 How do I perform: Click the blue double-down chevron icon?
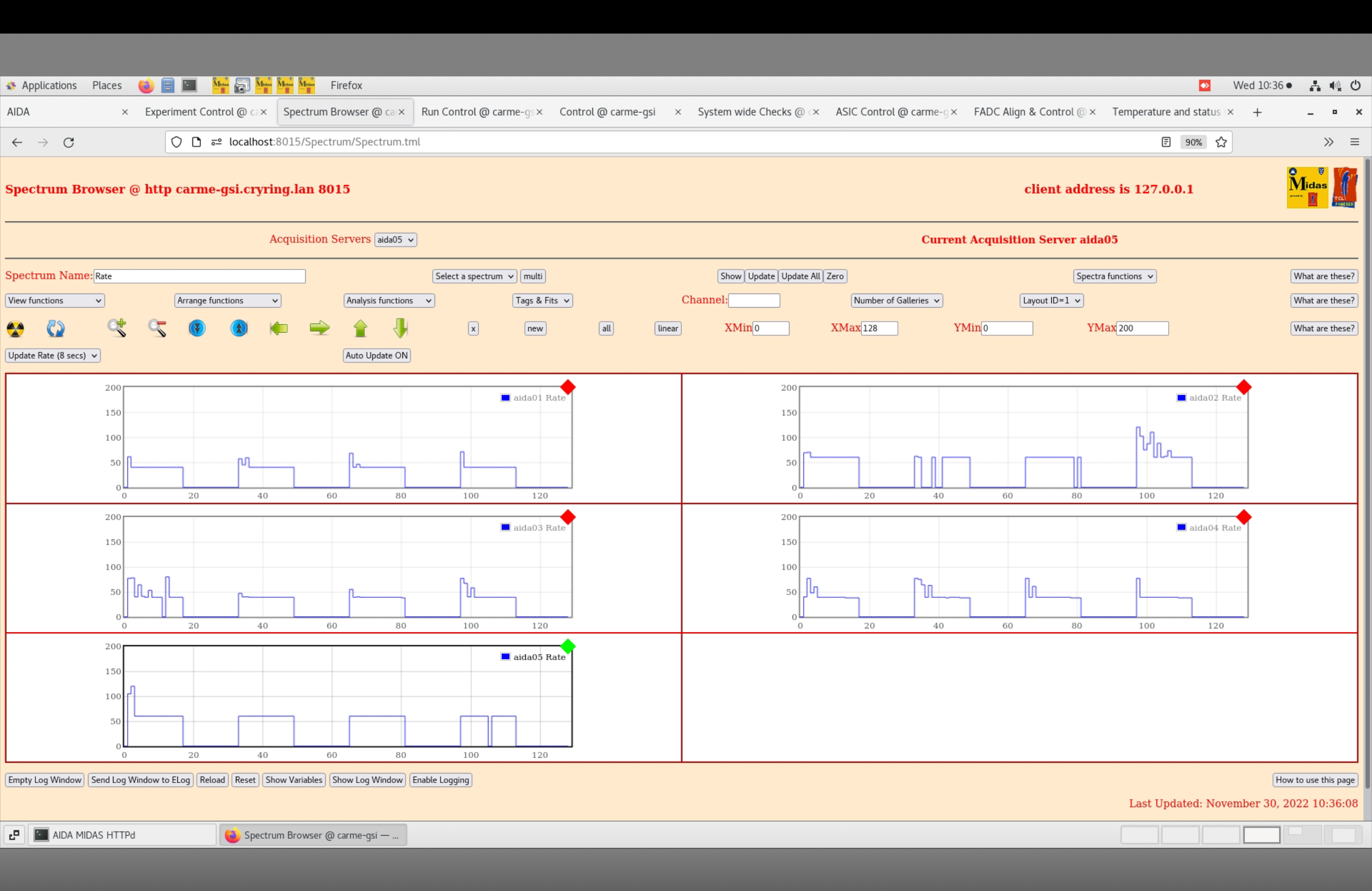pyautogui.click(x=197, y=328)
